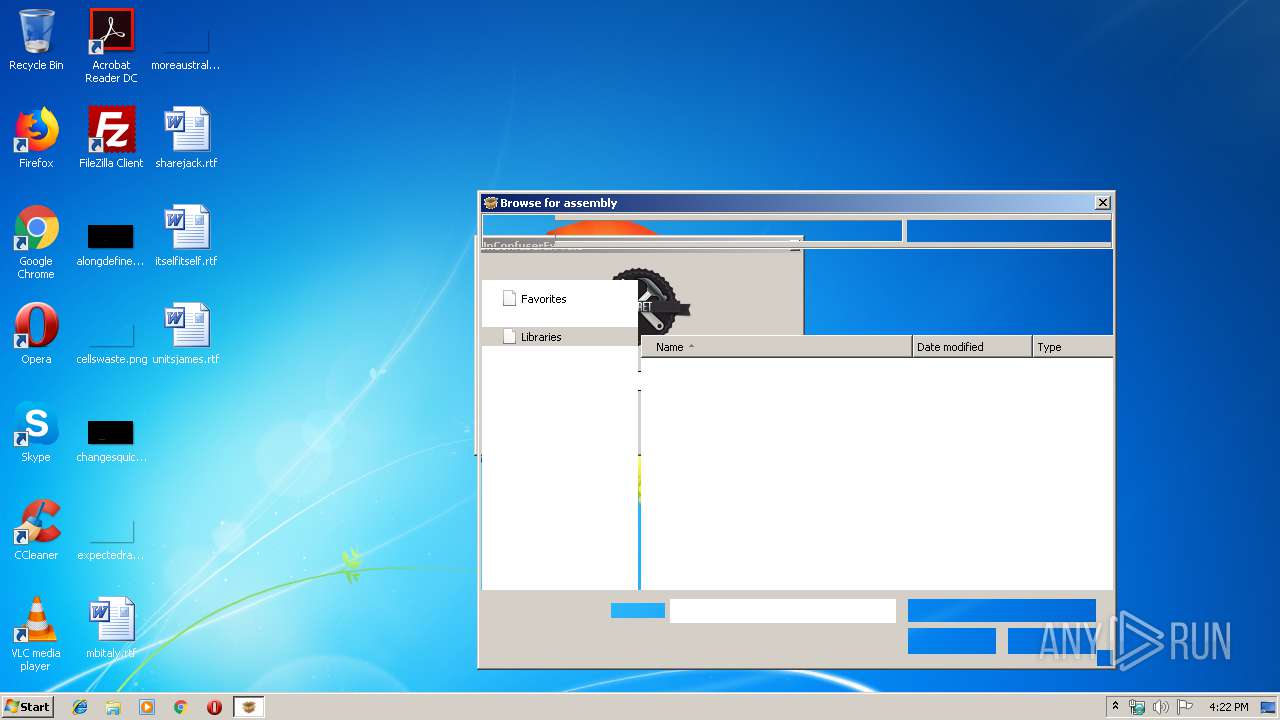Open the volume tray icon

coord(1161,707)
